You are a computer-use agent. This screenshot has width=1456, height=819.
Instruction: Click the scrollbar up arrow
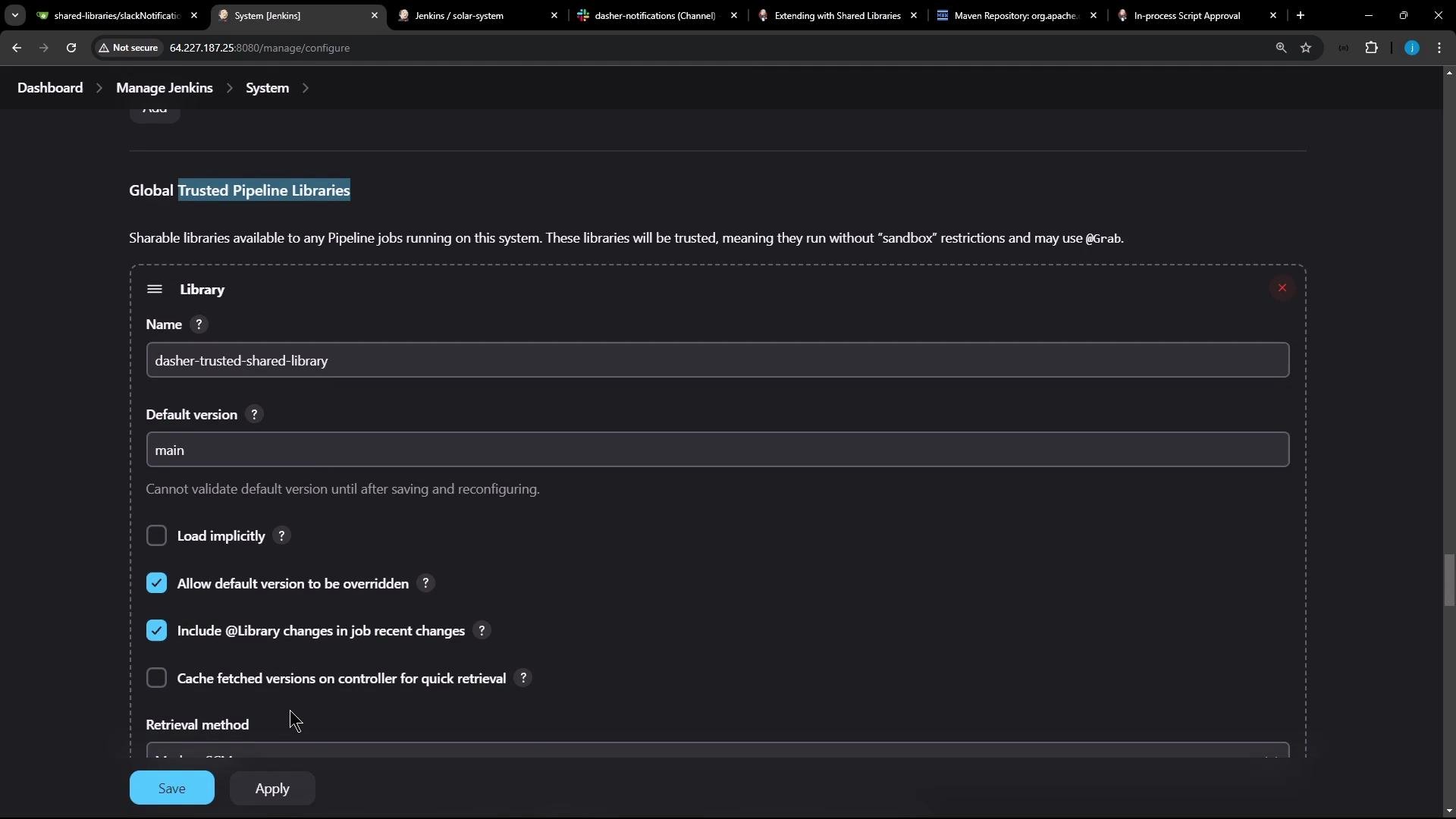(1449, 73)
